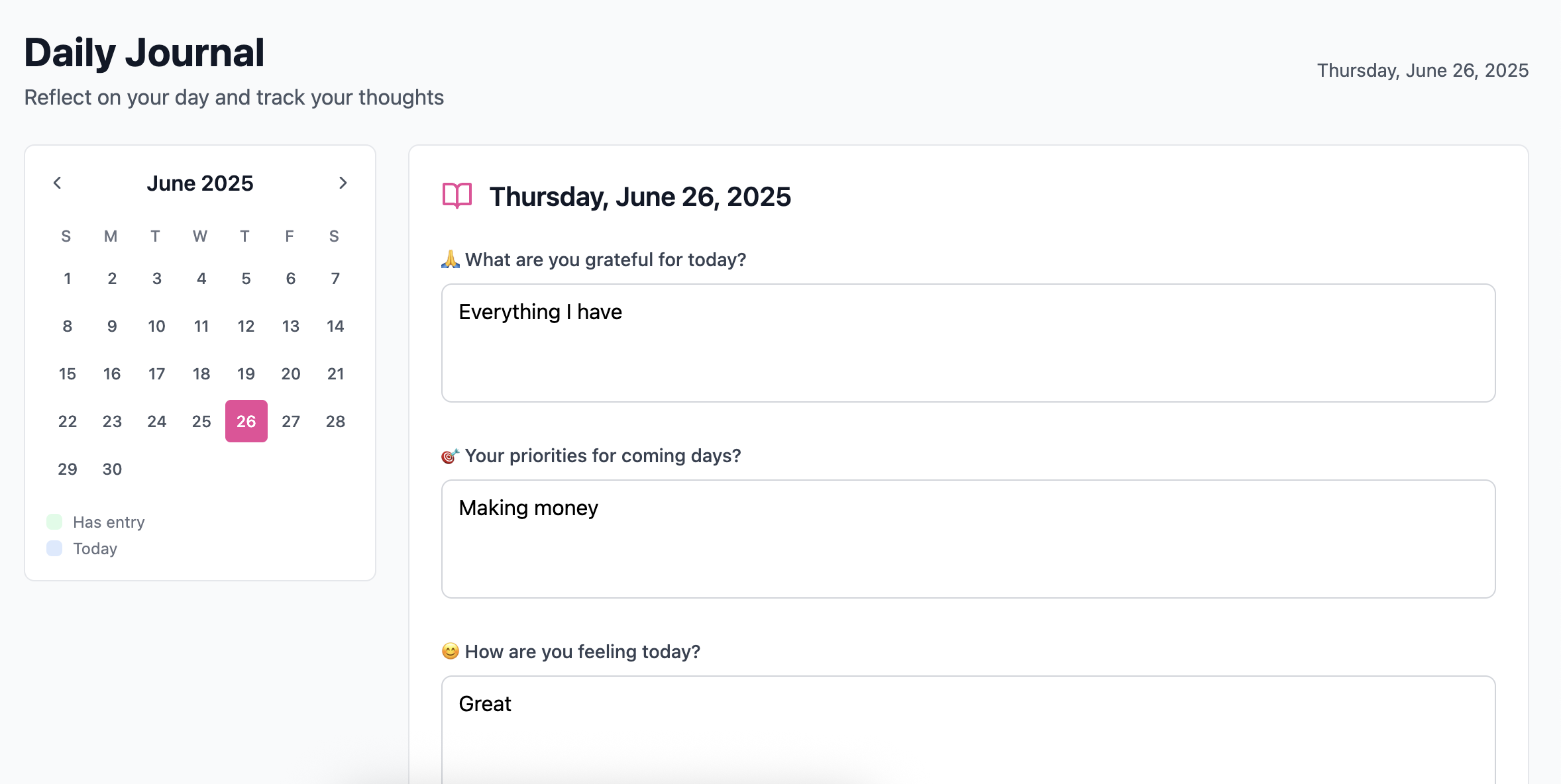Go to previous month in calendar
Screen dimensions: 1561x784
58,183
